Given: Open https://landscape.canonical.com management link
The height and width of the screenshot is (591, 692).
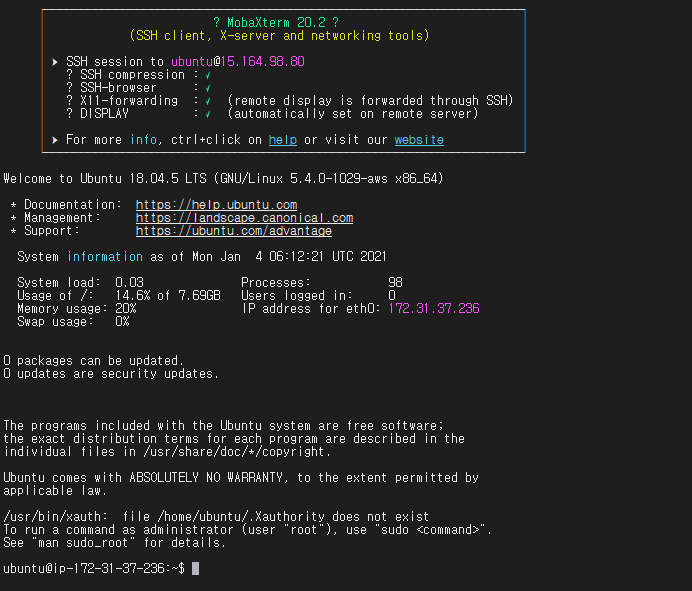Looking at the screenshot, I should click(x=244, y=218).
